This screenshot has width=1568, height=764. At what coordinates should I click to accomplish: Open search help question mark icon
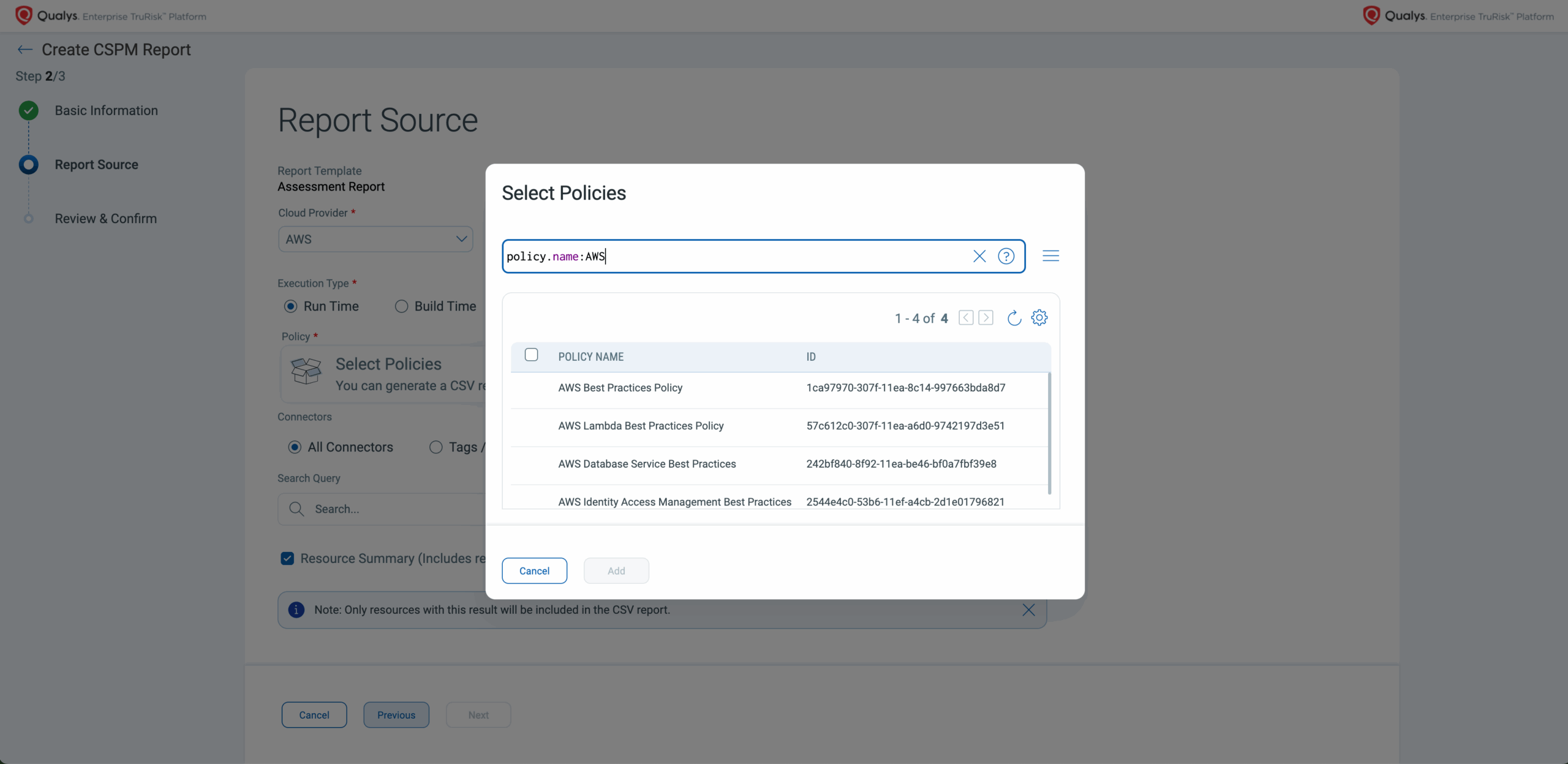[x=1006, y=256]
